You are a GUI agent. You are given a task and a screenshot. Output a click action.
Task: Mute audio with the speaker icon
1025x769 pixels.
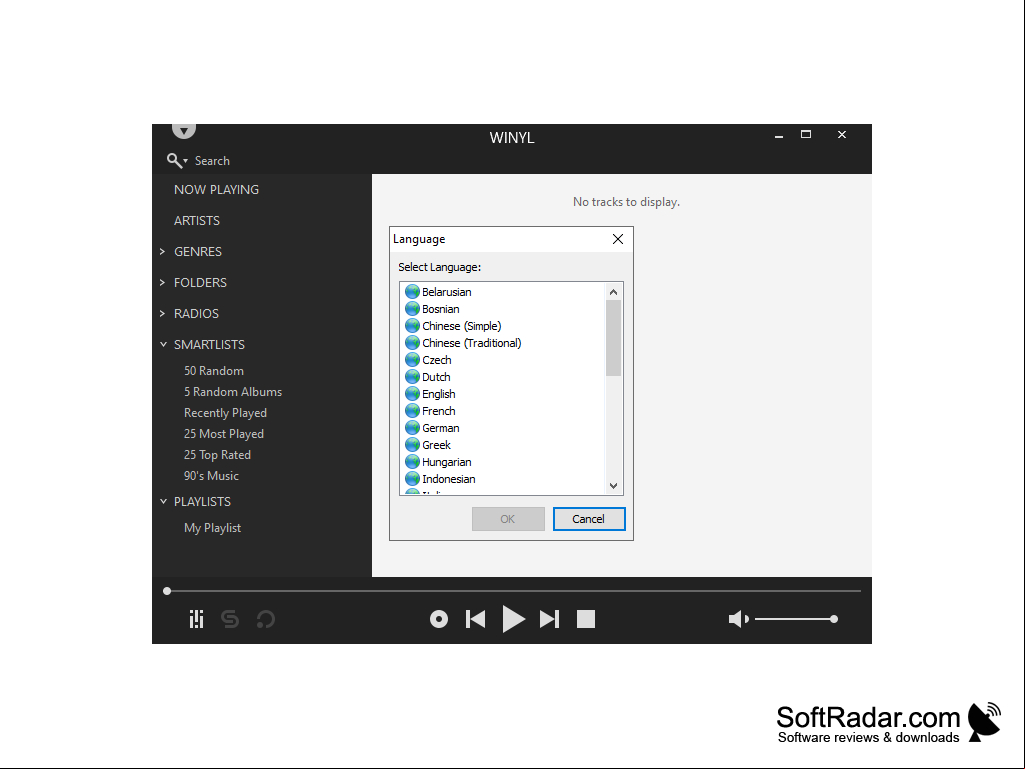point(738,619)
